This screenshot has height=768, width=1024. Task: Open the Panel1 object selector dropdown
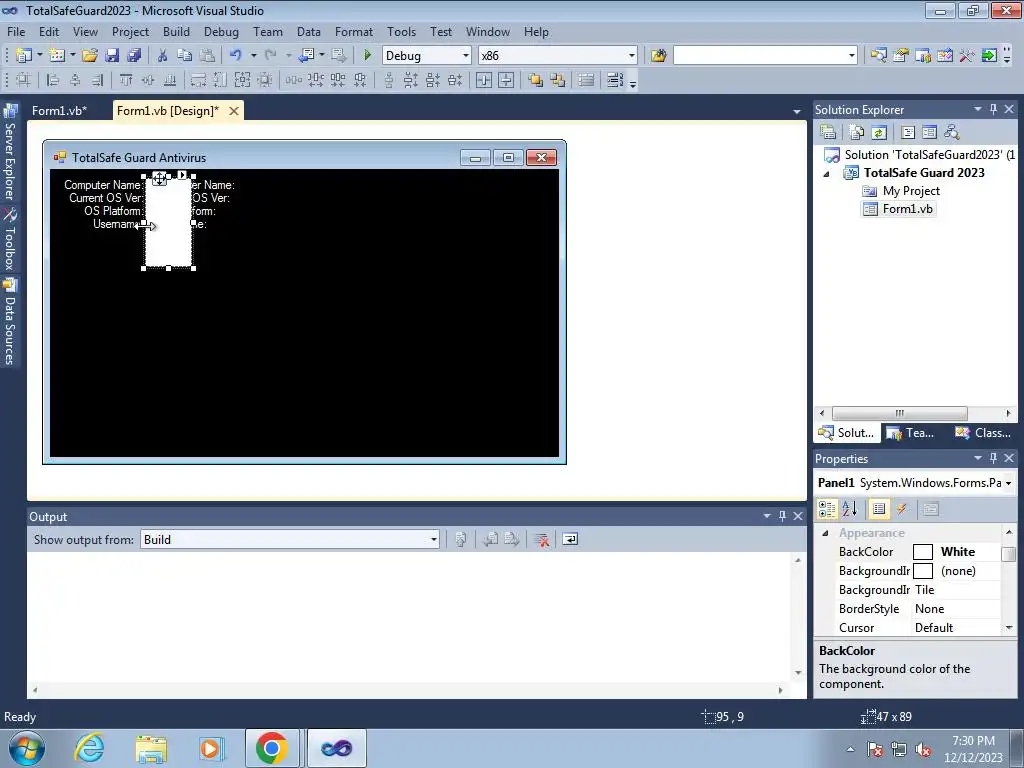[1008, 483]
